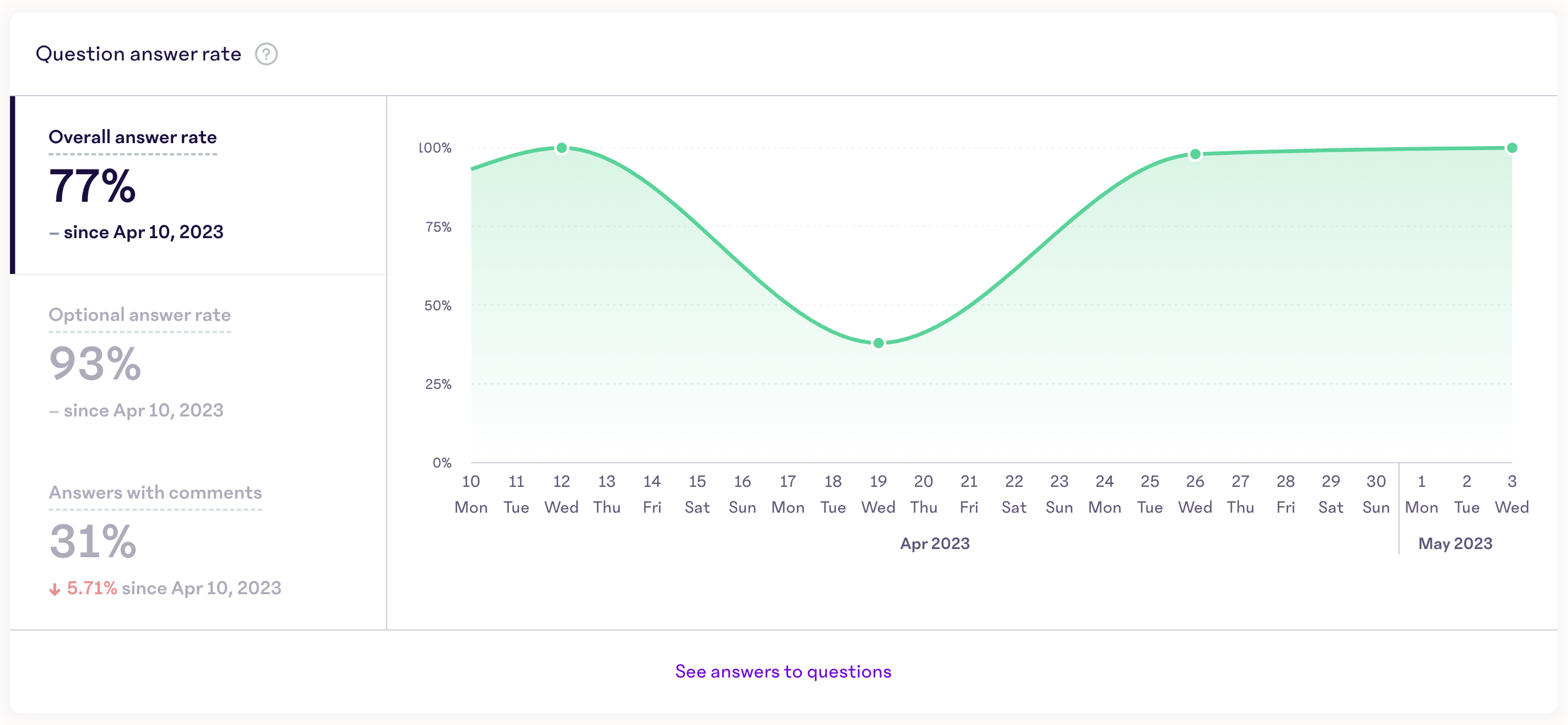Click the Apr 2023 axis label

click(935, 543)
